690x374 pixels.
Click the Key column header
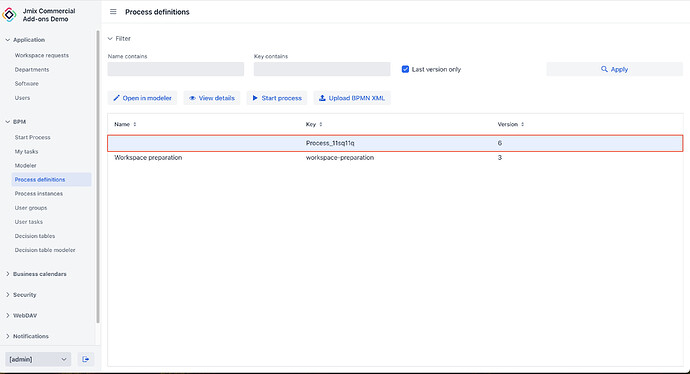(311, 125)
